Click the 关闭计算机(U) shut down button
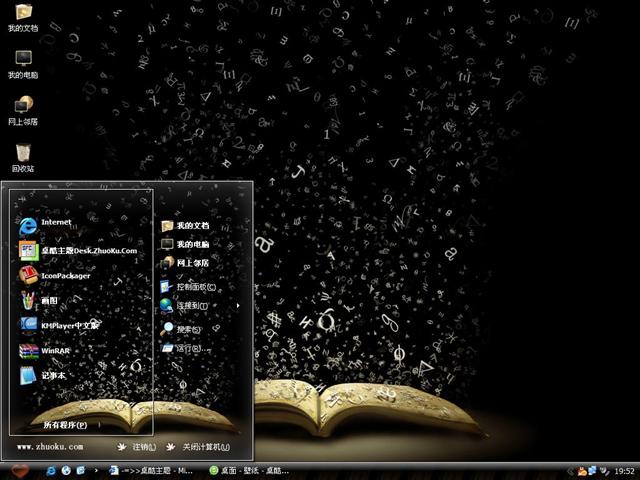 tap(198, 447)
